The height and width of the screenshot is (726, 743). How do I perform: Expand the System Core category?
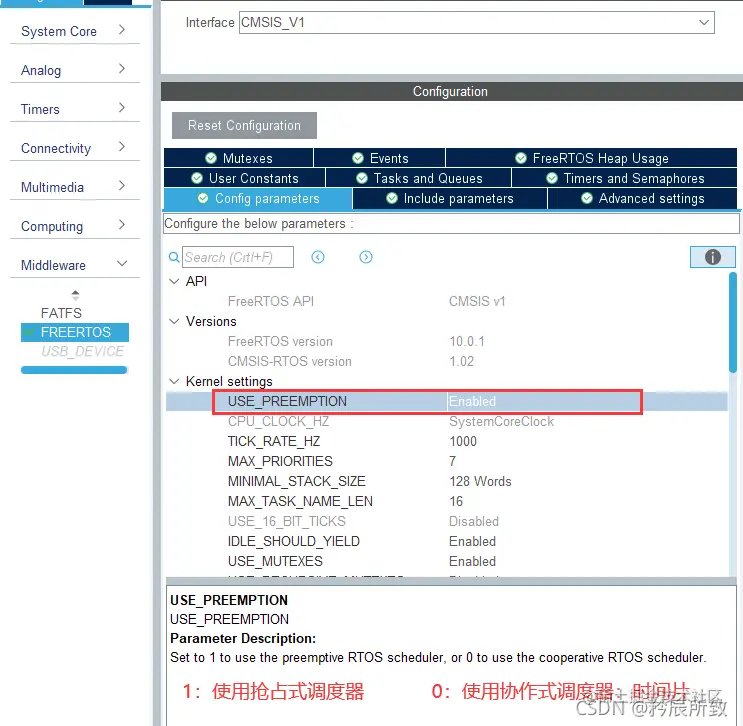tap(75, 31)
